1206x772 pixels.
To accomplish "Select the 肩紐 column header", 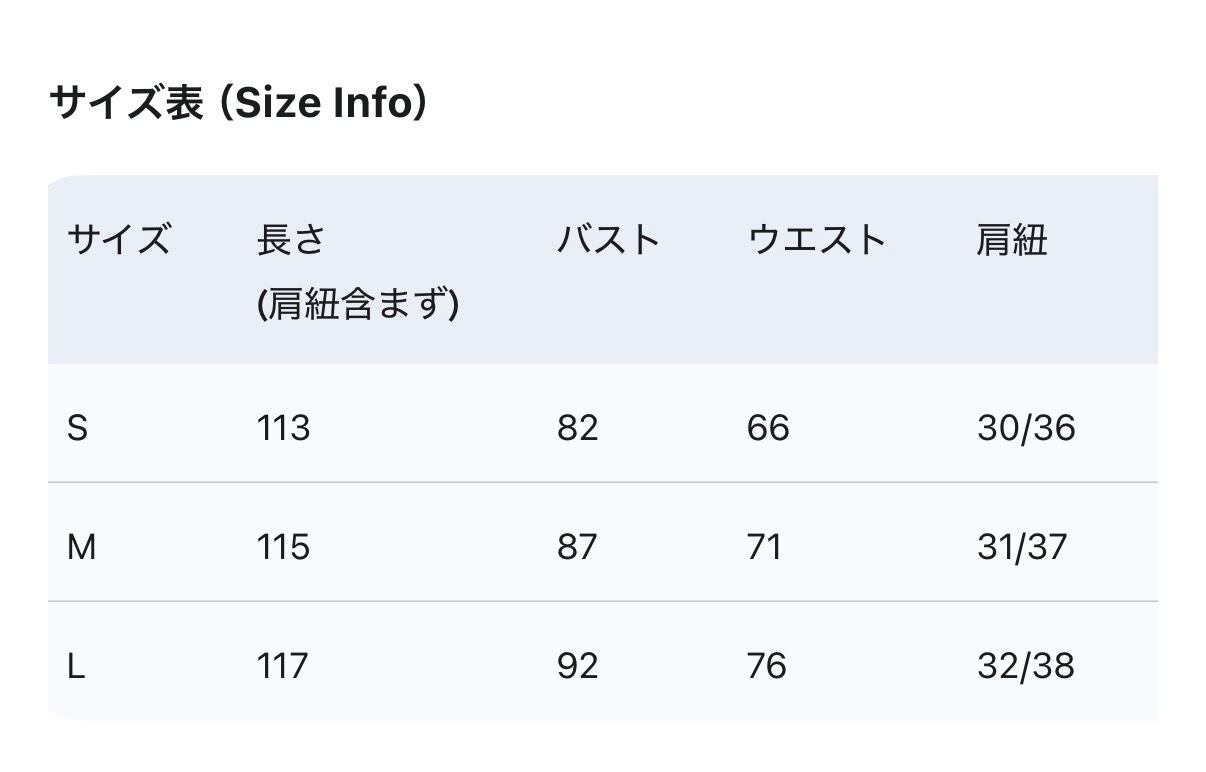I will [1011, 240].
